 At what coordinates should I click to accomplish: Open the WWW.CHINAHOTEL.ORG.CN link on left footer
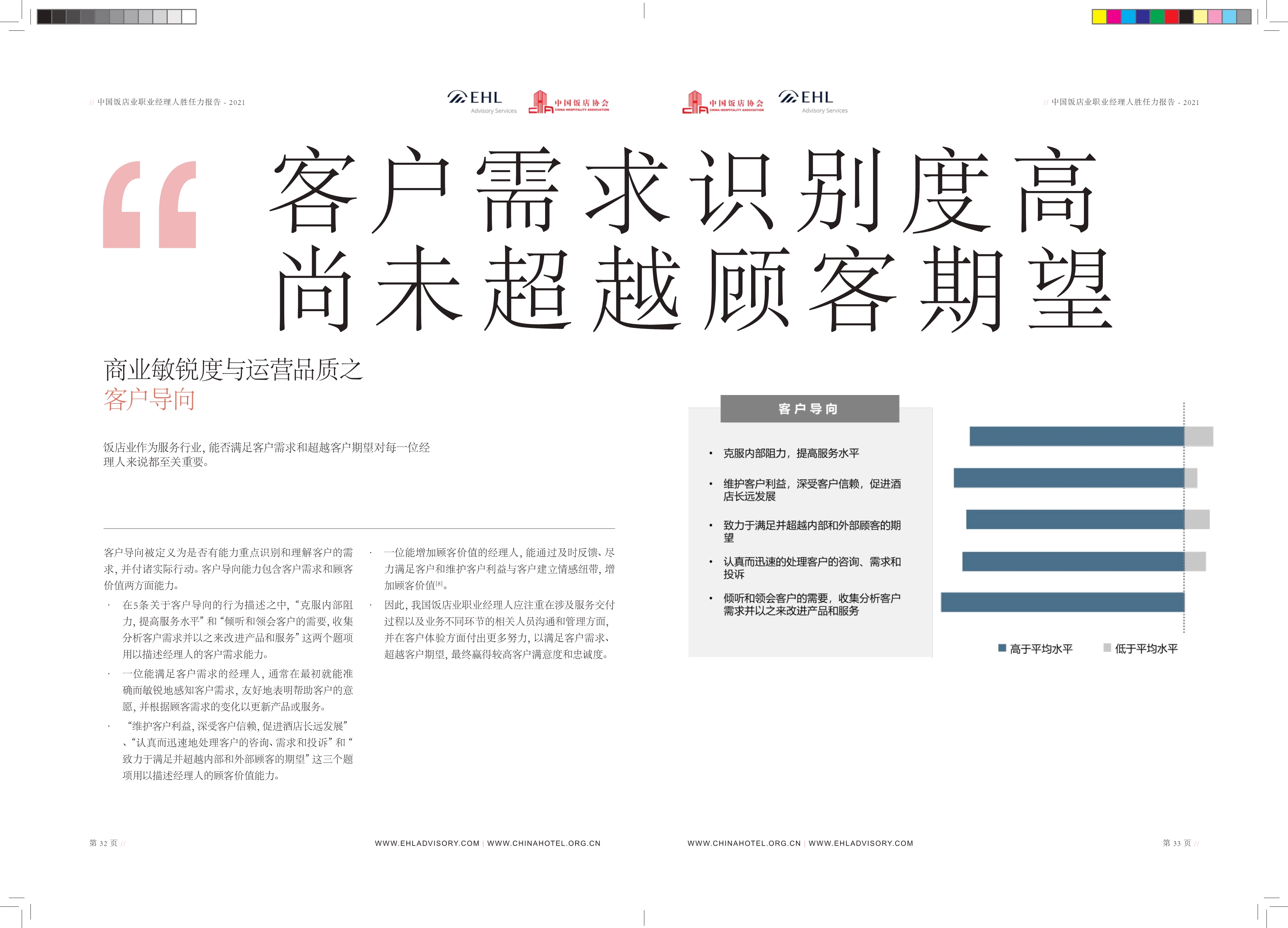click(x=544, y=843)
